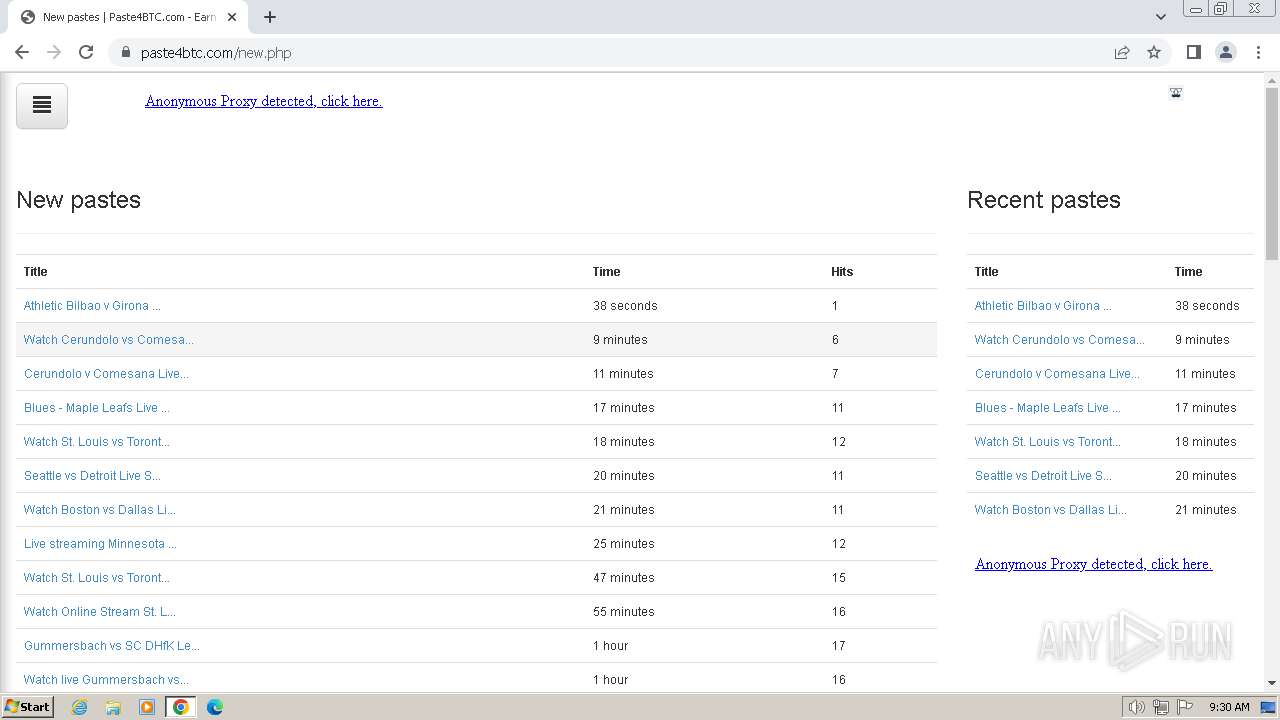Open Watch Boston vs Dallas in Recent pastes

1051,510
